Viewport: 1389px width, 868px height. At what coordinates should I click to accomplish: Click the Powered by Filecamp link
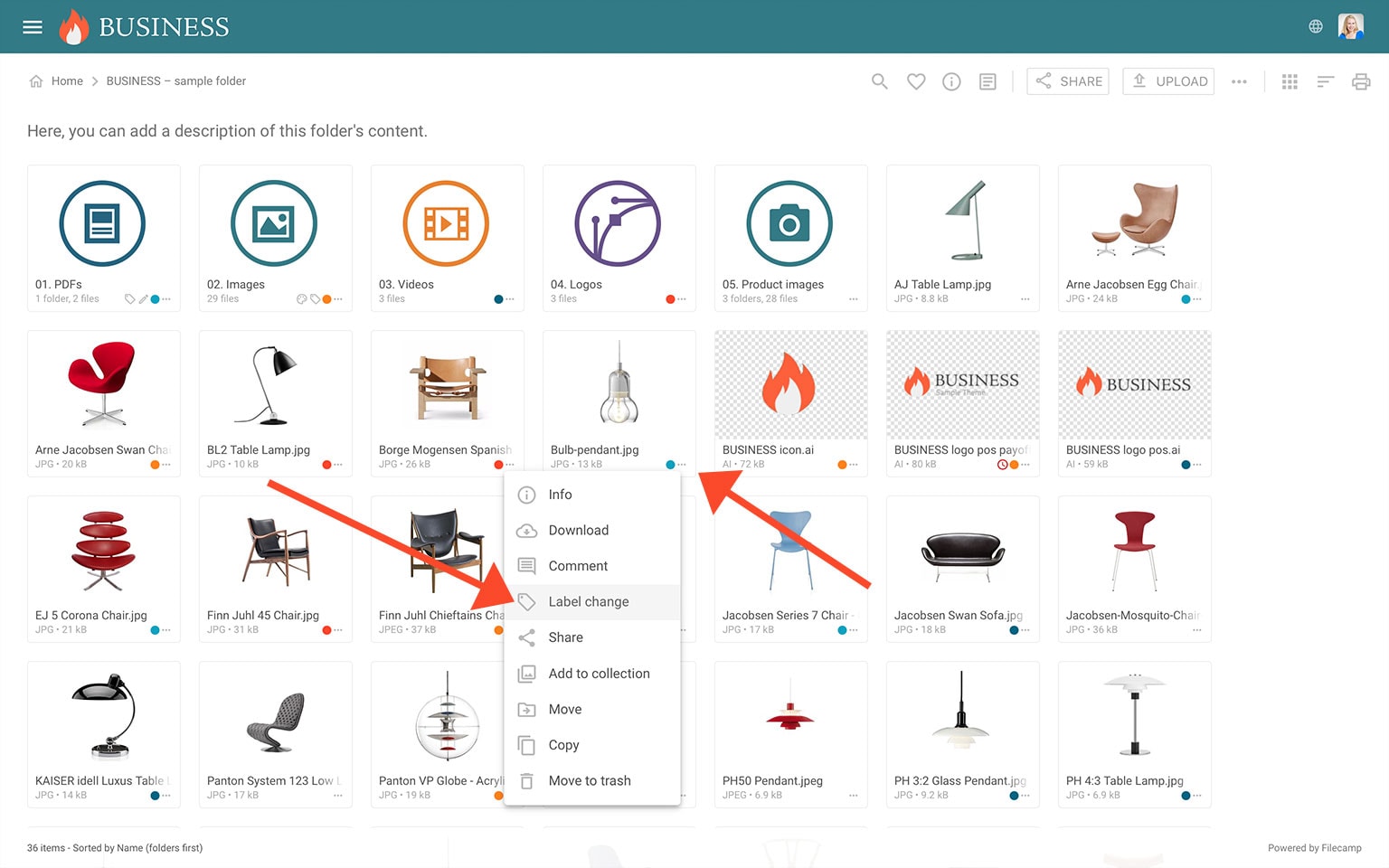coord(1314,848)
